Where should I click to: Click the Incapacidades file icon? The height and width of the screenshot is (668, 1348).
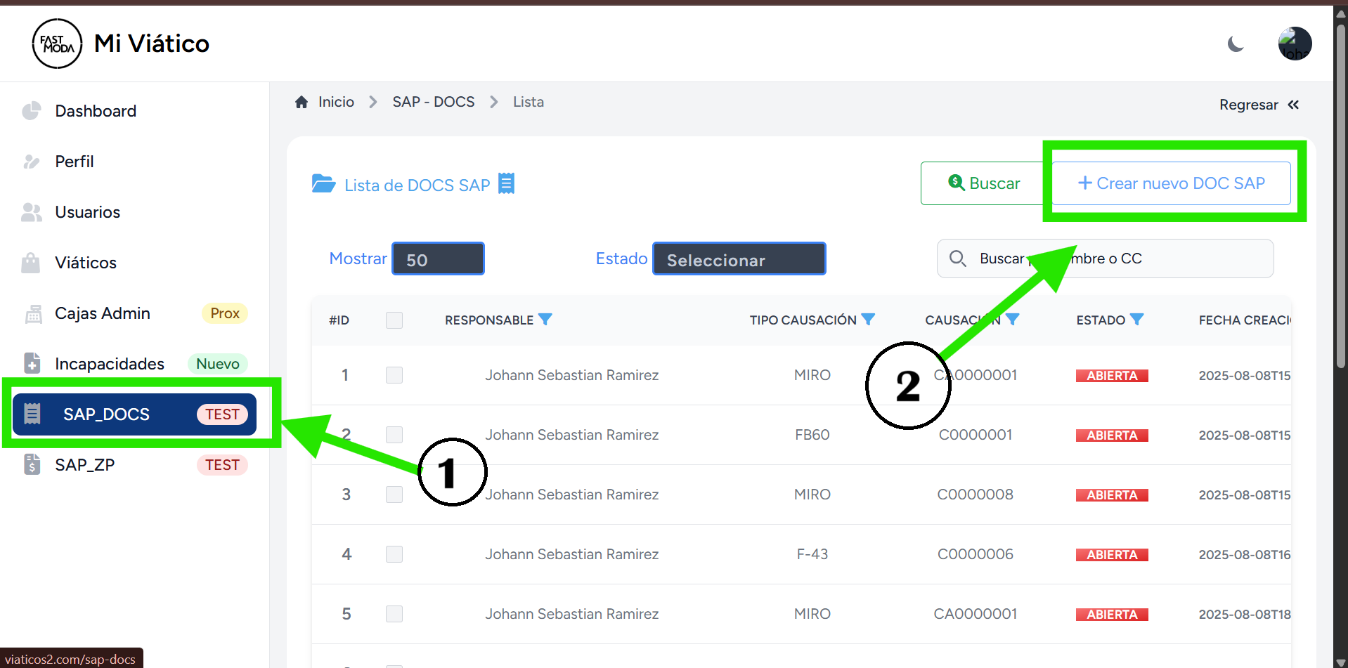point(31,364)
